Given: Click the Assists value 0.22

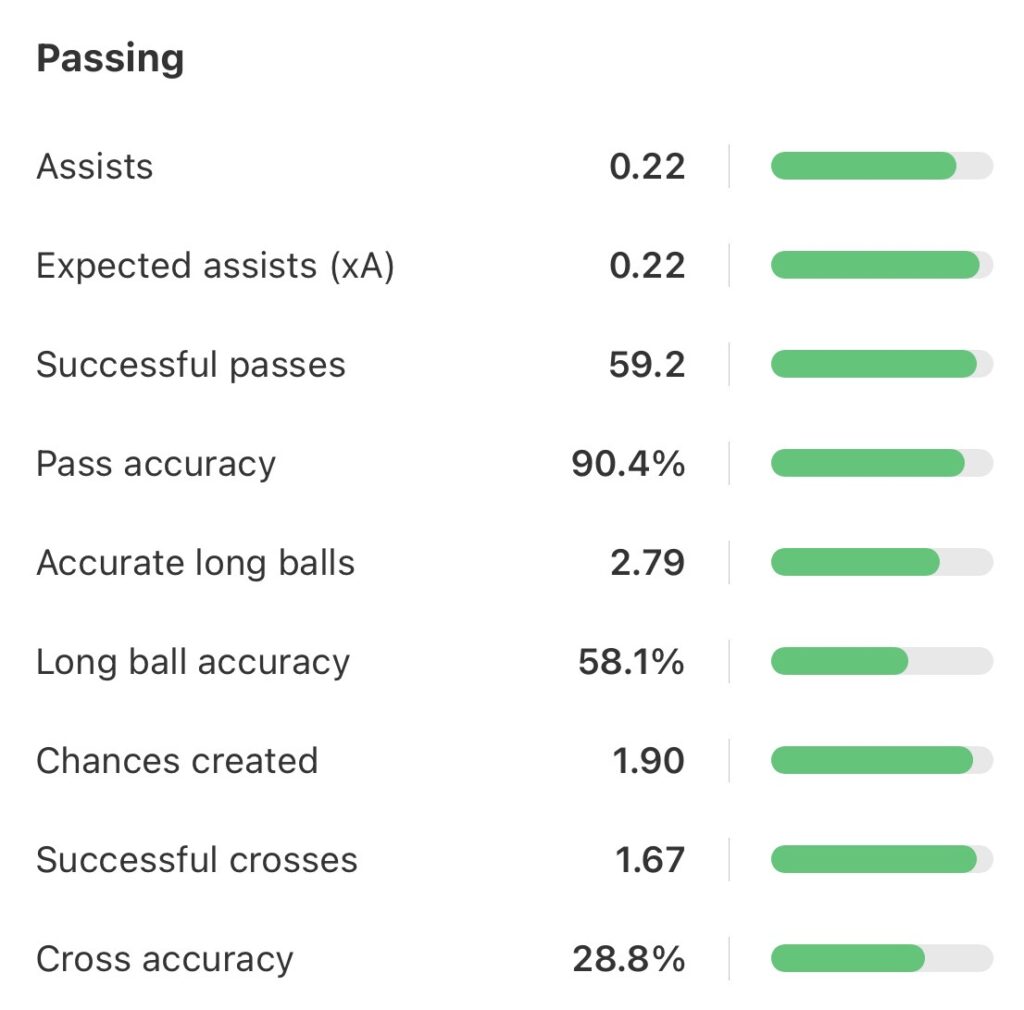Looking at the screenshot, I should pyautogui.click(x=647, y=166).
